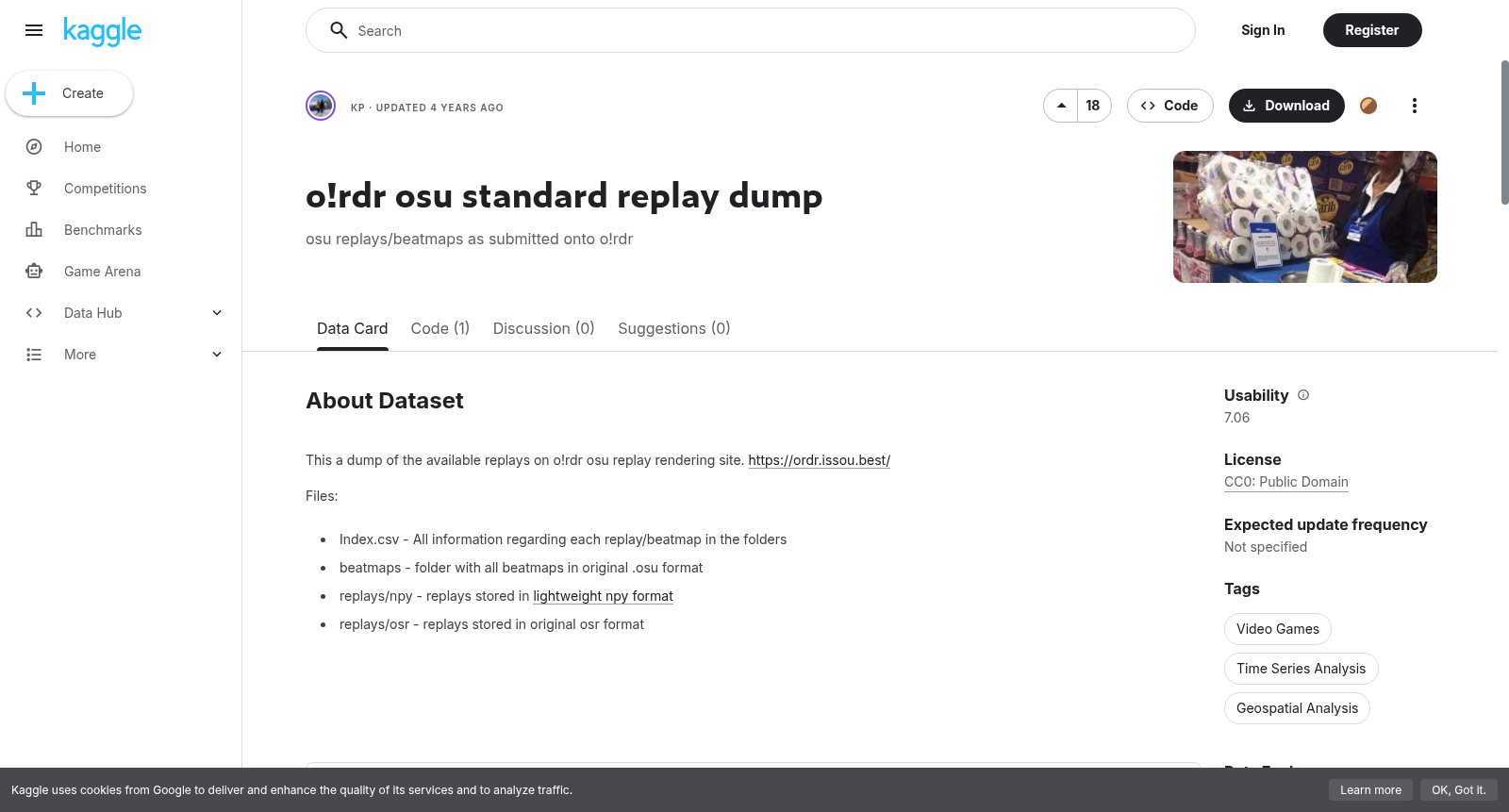Open the hamburger navigation menu
This screenshot has height=812, width=1509.
34,30
